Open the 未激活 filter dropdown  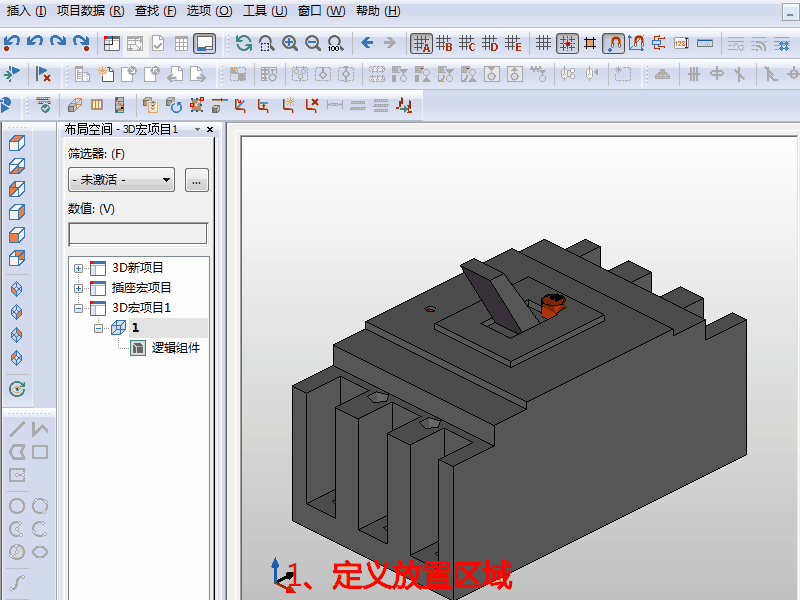pos(121,180)
